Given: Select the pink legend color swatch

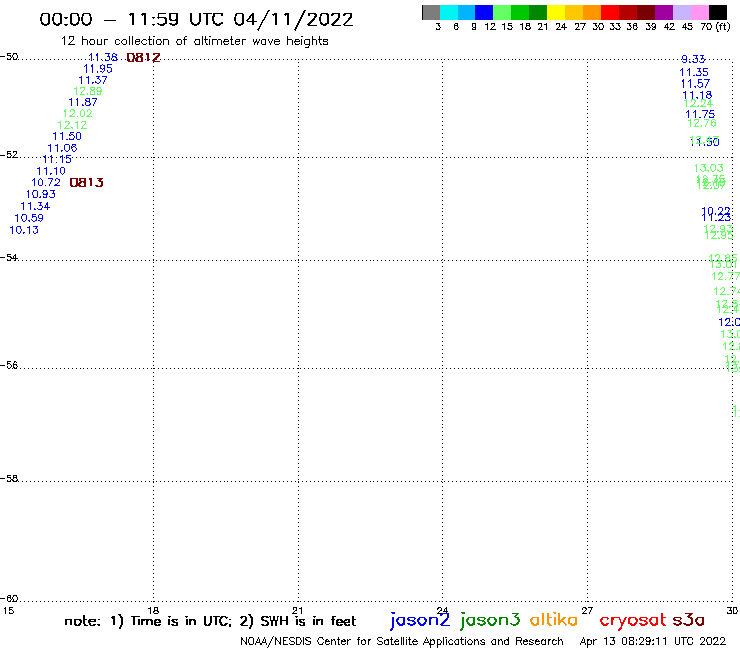Looking at the screenshot, I should [x=700, y=13].
